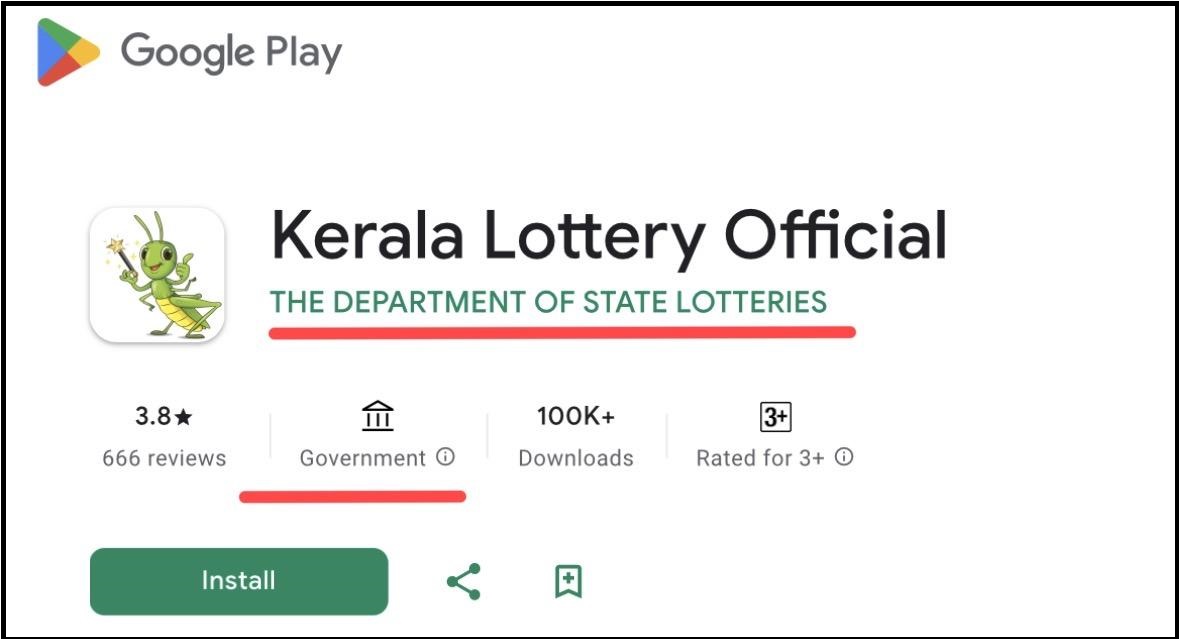Show info about the Government badge
The image size is (1179, 639).
click(446, 457)
